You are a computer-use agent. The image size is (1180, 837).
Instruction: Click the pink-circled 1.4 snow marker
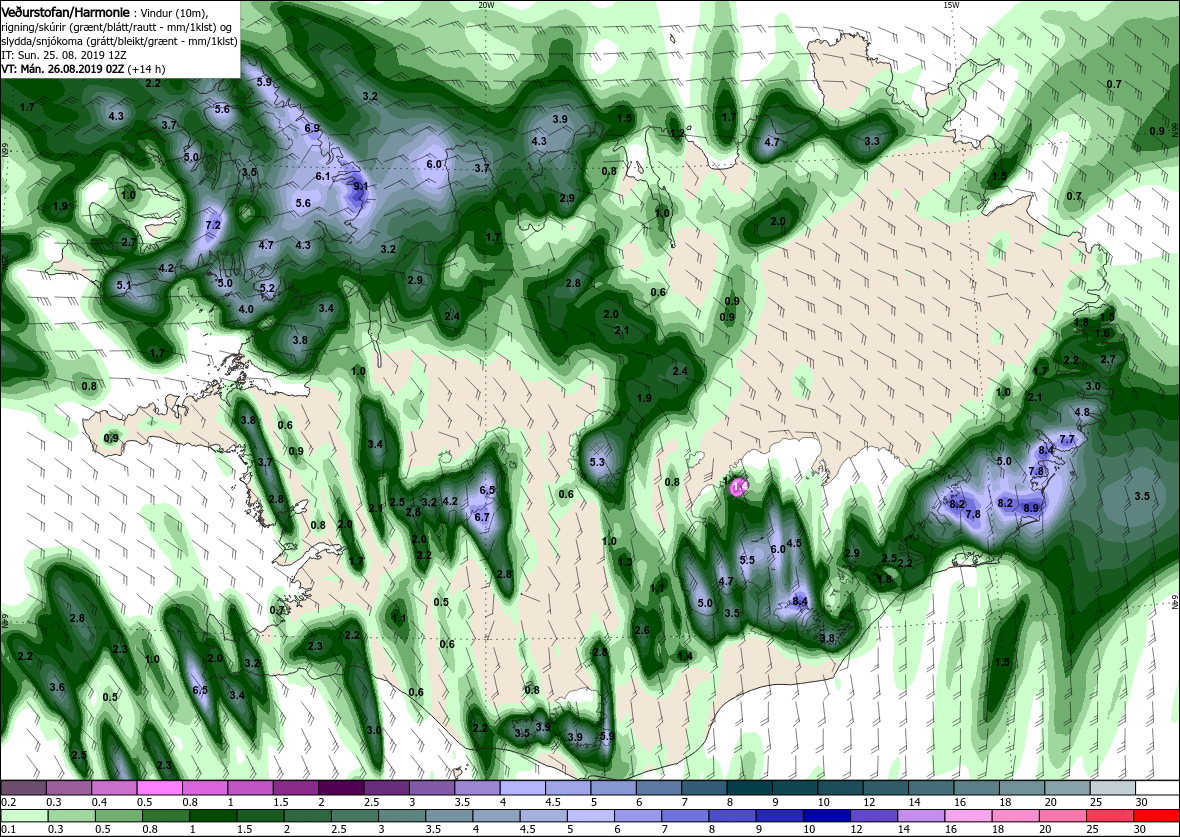click(x=739, y=488)
